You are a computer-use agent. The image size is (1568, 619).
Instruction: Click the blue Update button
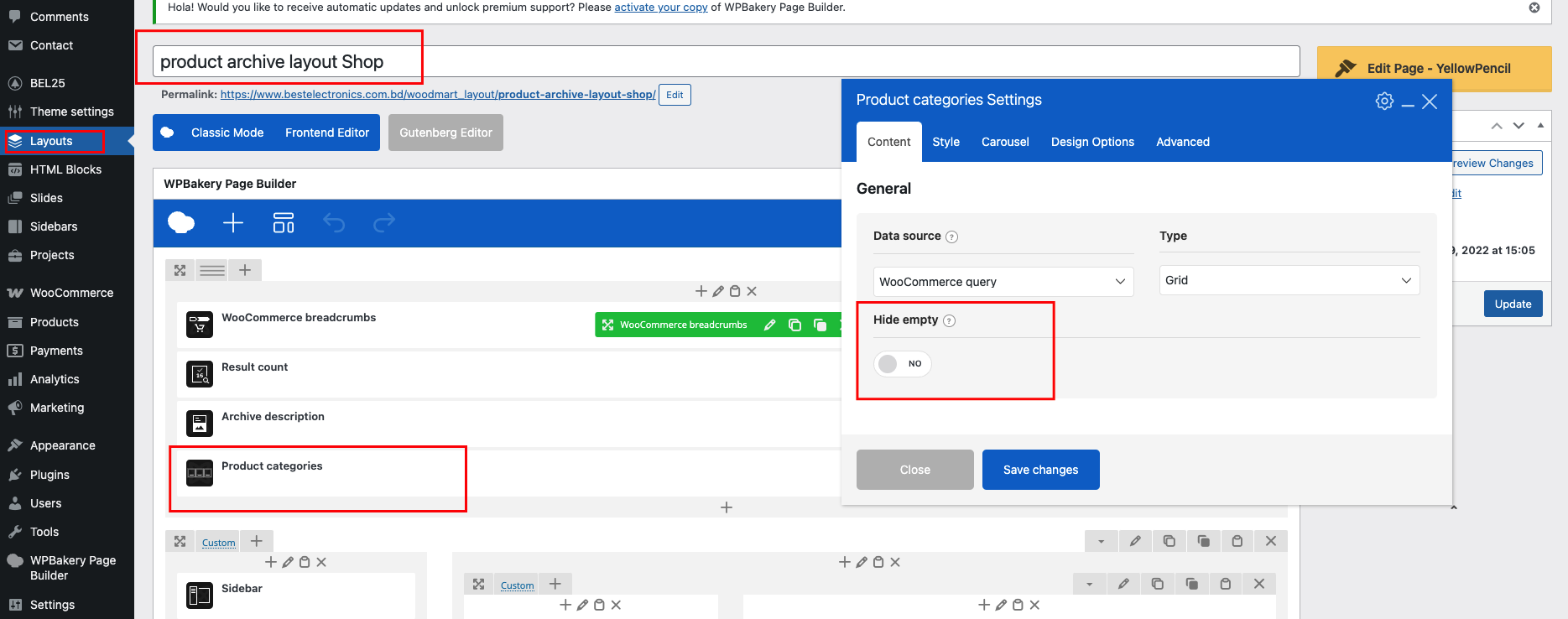[x=1513, y=304]
